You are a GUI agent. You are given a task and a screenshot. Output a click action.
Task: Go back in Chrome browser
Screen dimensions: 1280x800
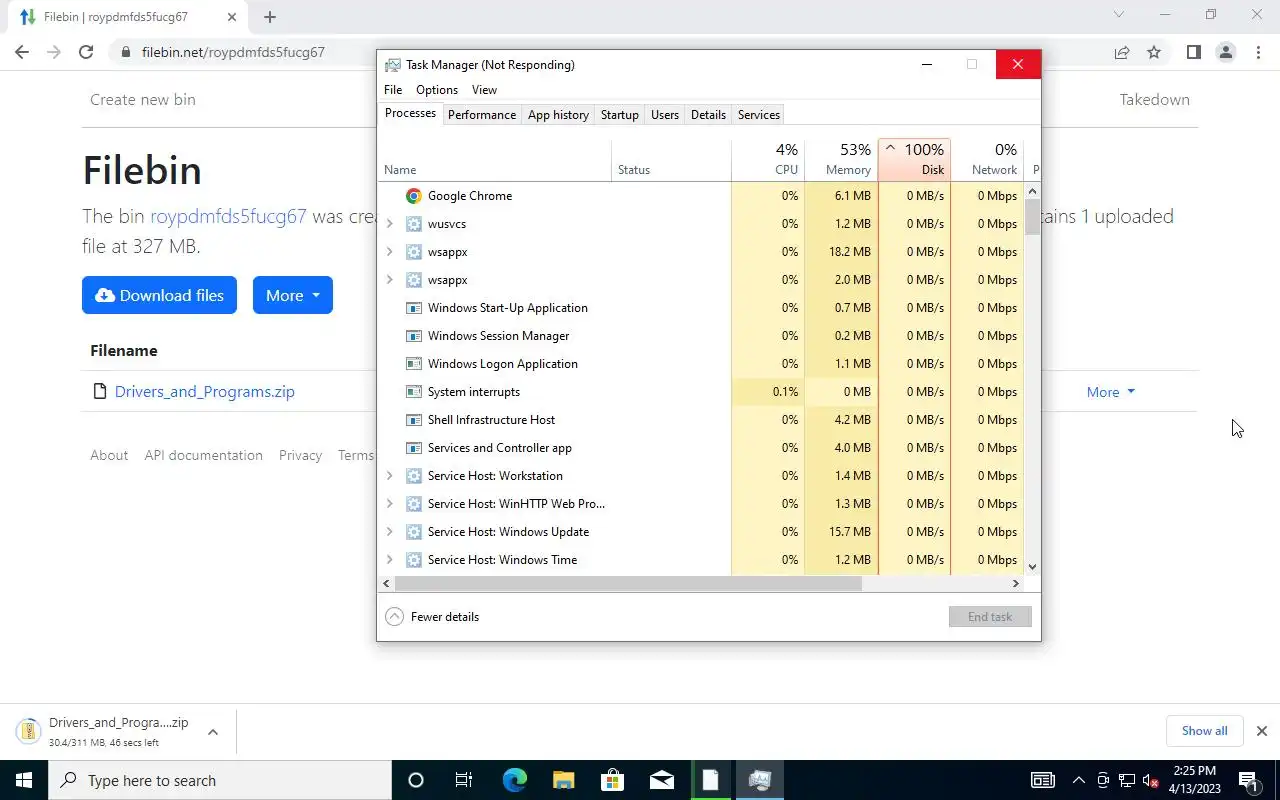pyautogui.click(x=22, y=52)
